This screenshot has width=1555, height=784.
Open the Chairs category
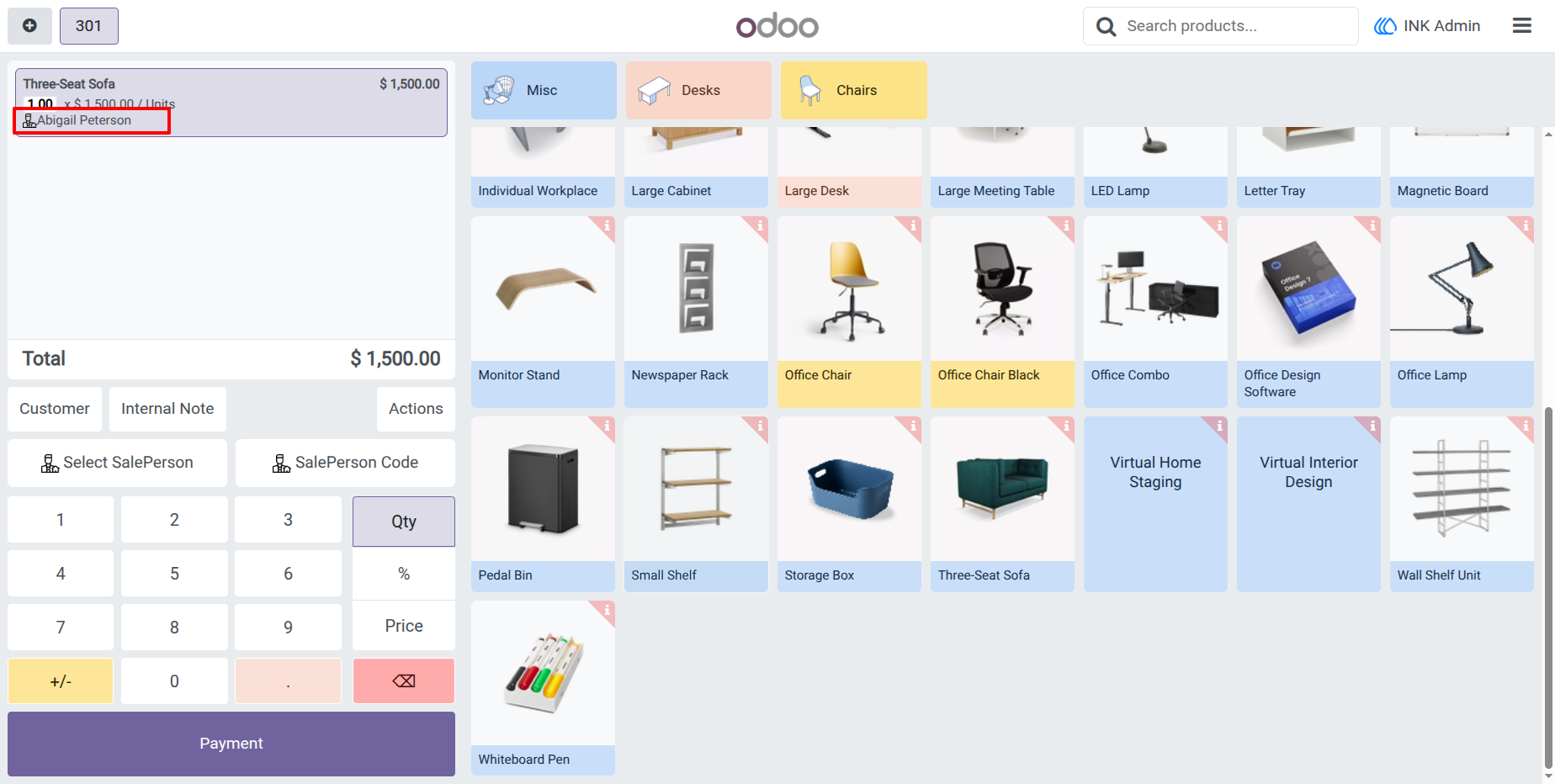(853, 90)
